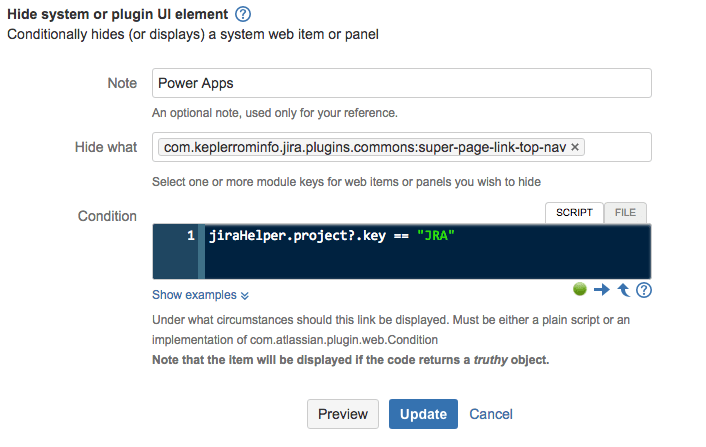Click the green script status indicator
The image size is (706, 447).
click(580, 290)
